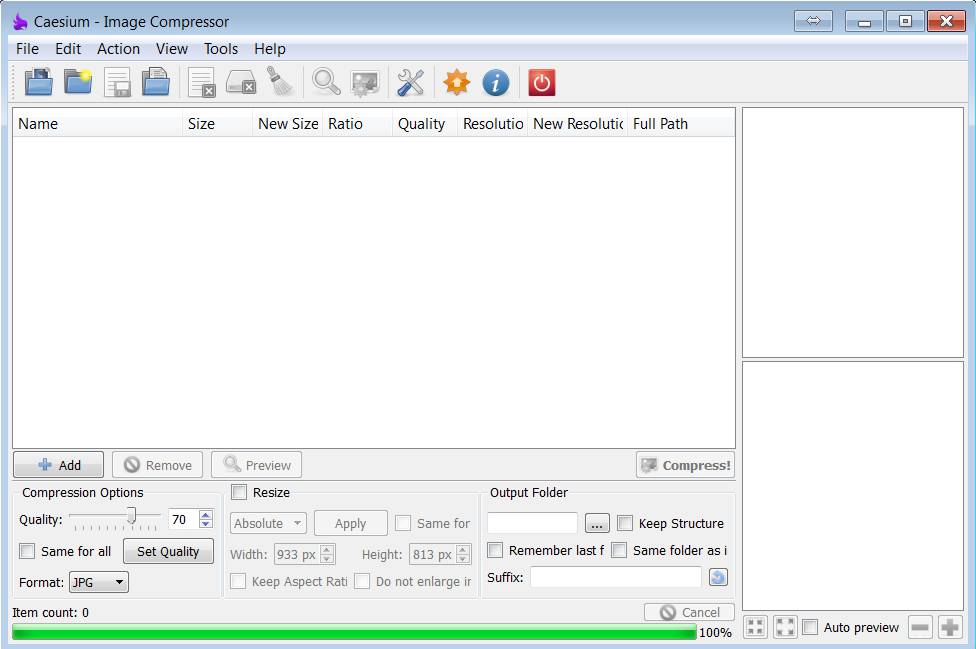Sort by the Quality column header
The height and width of the screenshot is (649, 976).
tap(425, 124)
